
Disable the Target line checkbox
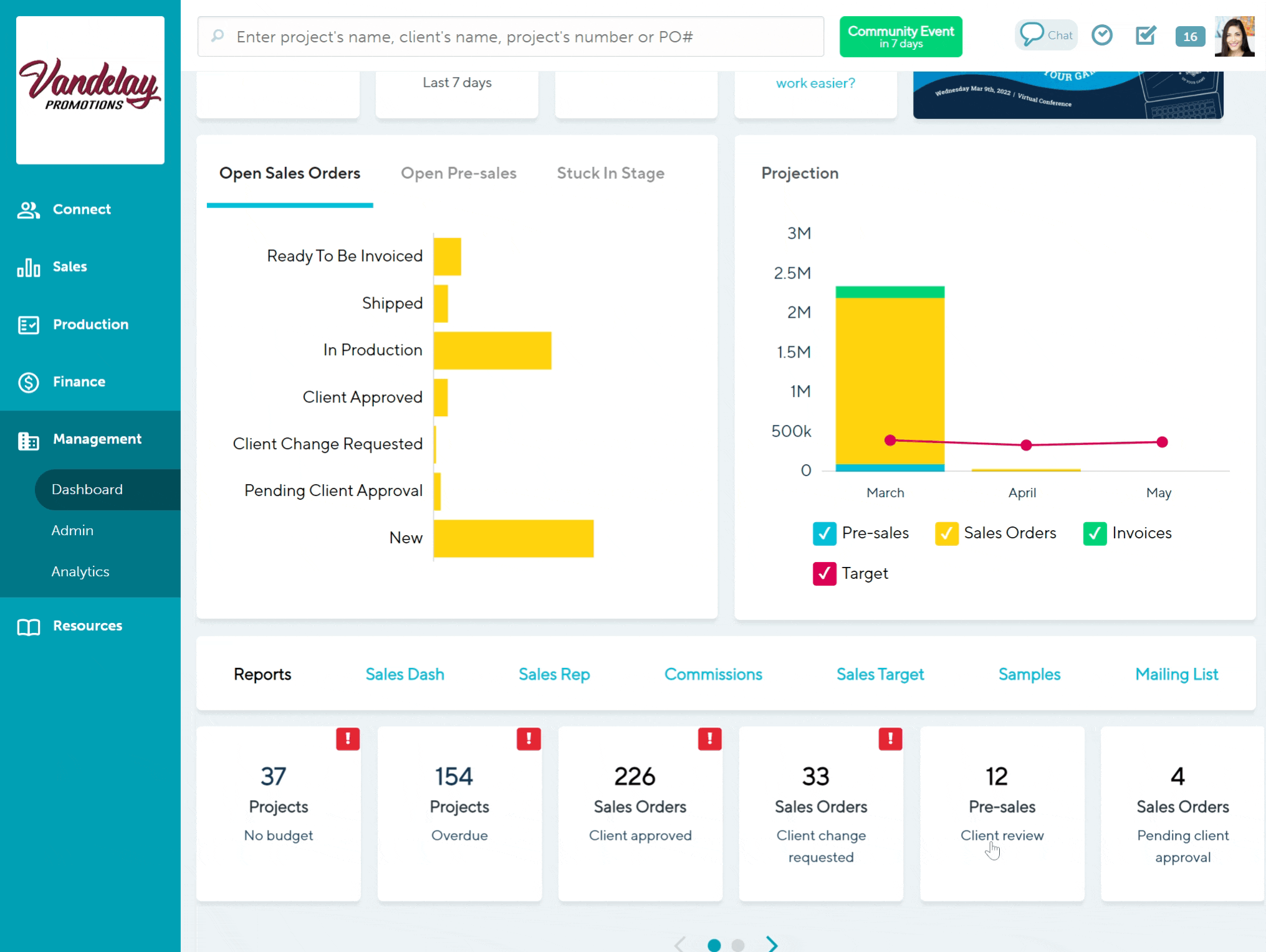click(823, 573)
